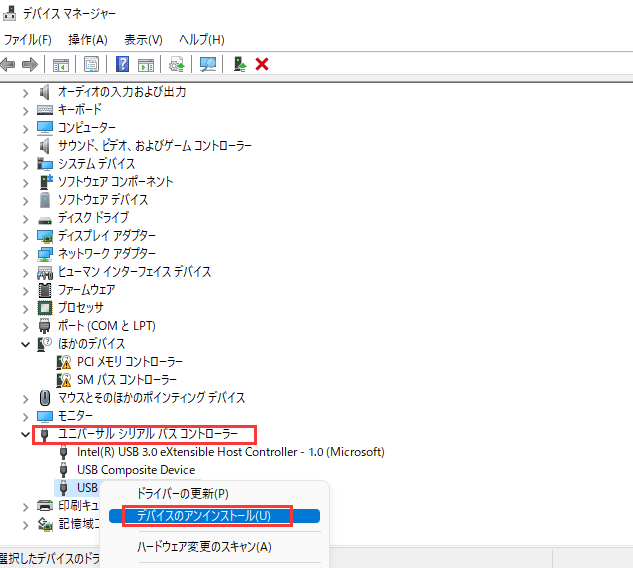Expand the モニター category
The height and width of the screenshot is (568, 633).
(x=25, y=417)
